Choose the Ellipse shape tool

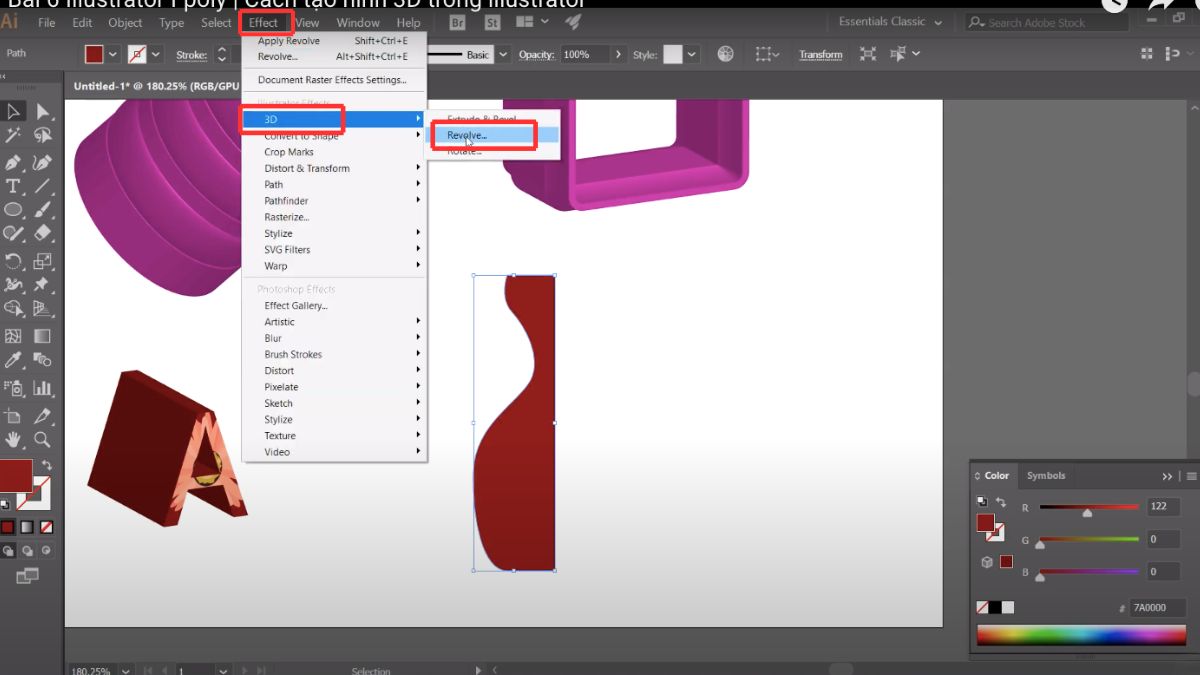(14, 210)
